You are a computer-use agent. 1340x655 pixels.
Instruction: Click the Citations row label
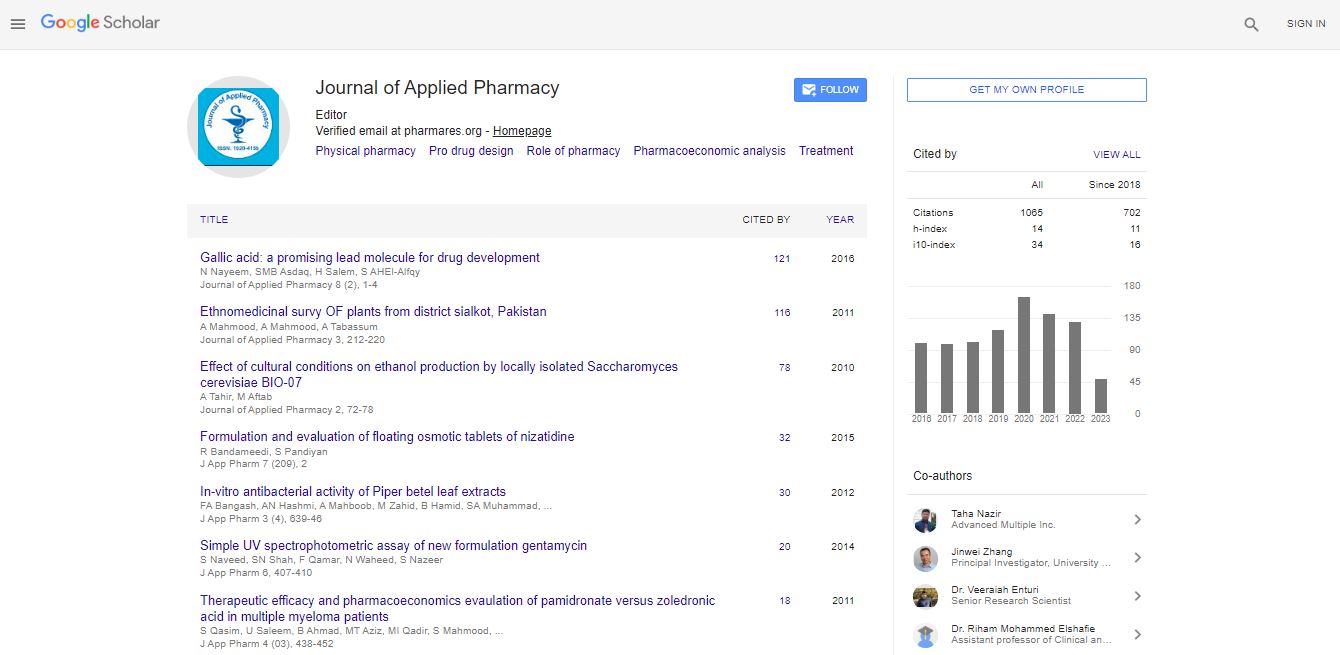933,213
